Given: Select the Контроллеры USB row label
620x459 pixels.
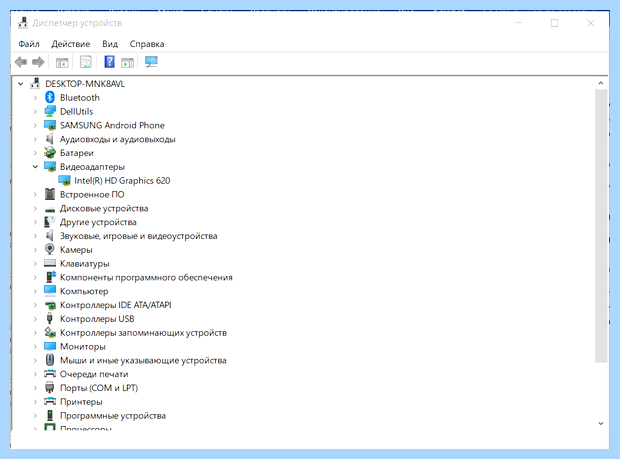Looking at the screenshot, I should [x=97, y=319].
